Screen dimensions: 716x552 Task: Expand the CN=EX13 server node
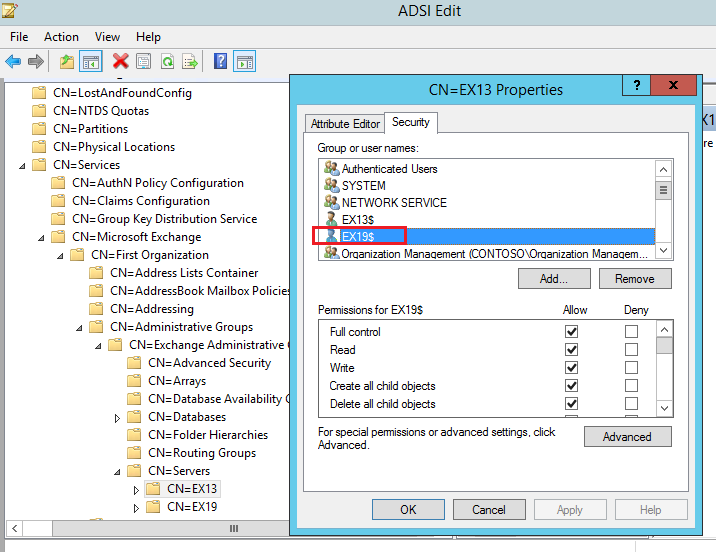pyautogui.click(x=136, y=490)
